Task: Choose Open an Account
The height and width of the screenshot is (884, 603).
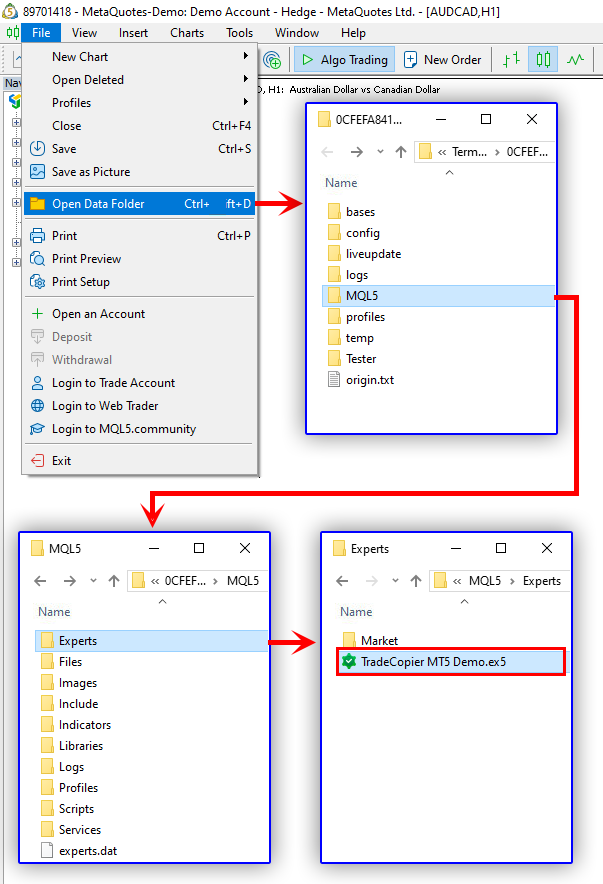Action: click(140, 313)
